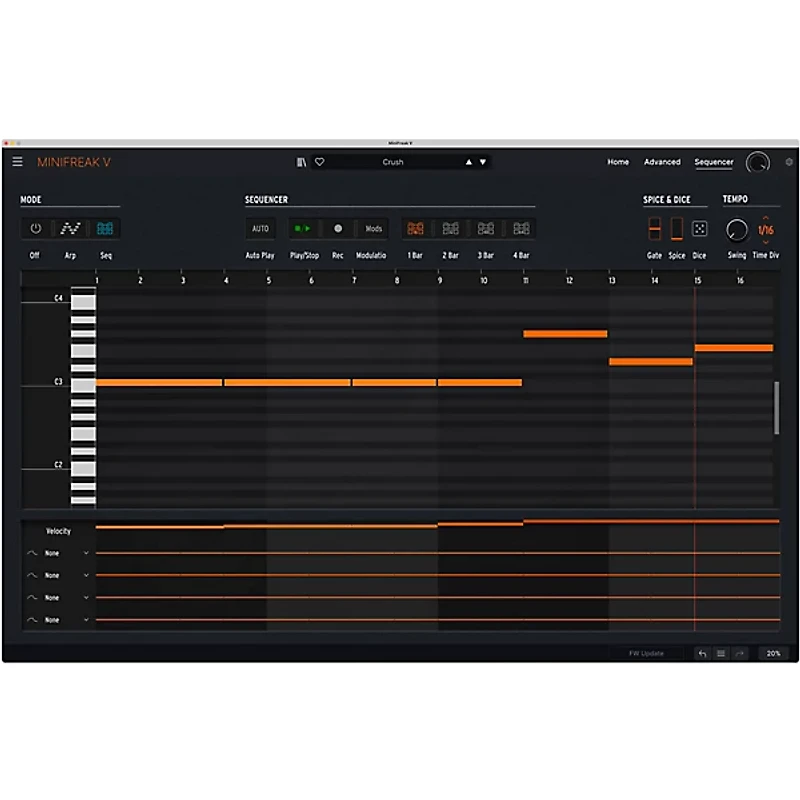The image size is (800, 800).
Task: Switch to the Advanced tab
Action: coord(662,161)
